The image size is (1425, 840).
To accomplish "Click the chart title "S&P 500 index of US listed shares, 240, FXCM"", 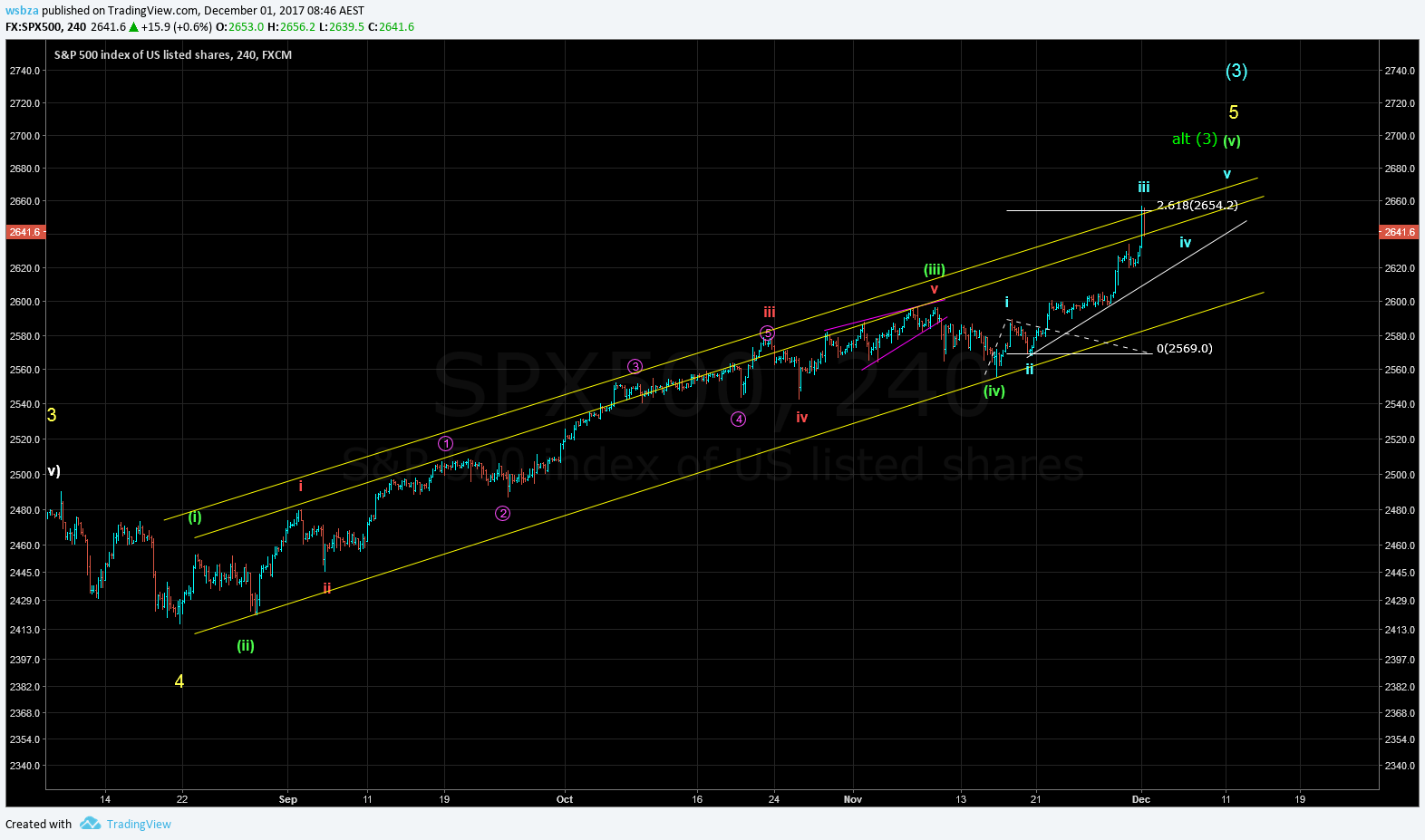I will point(173,55).
